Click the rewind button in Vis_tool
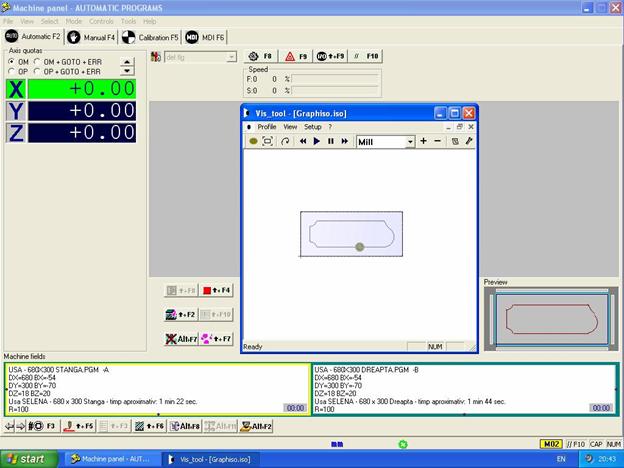This screenshot has width=624, height=468. click(x=303, y=142)
